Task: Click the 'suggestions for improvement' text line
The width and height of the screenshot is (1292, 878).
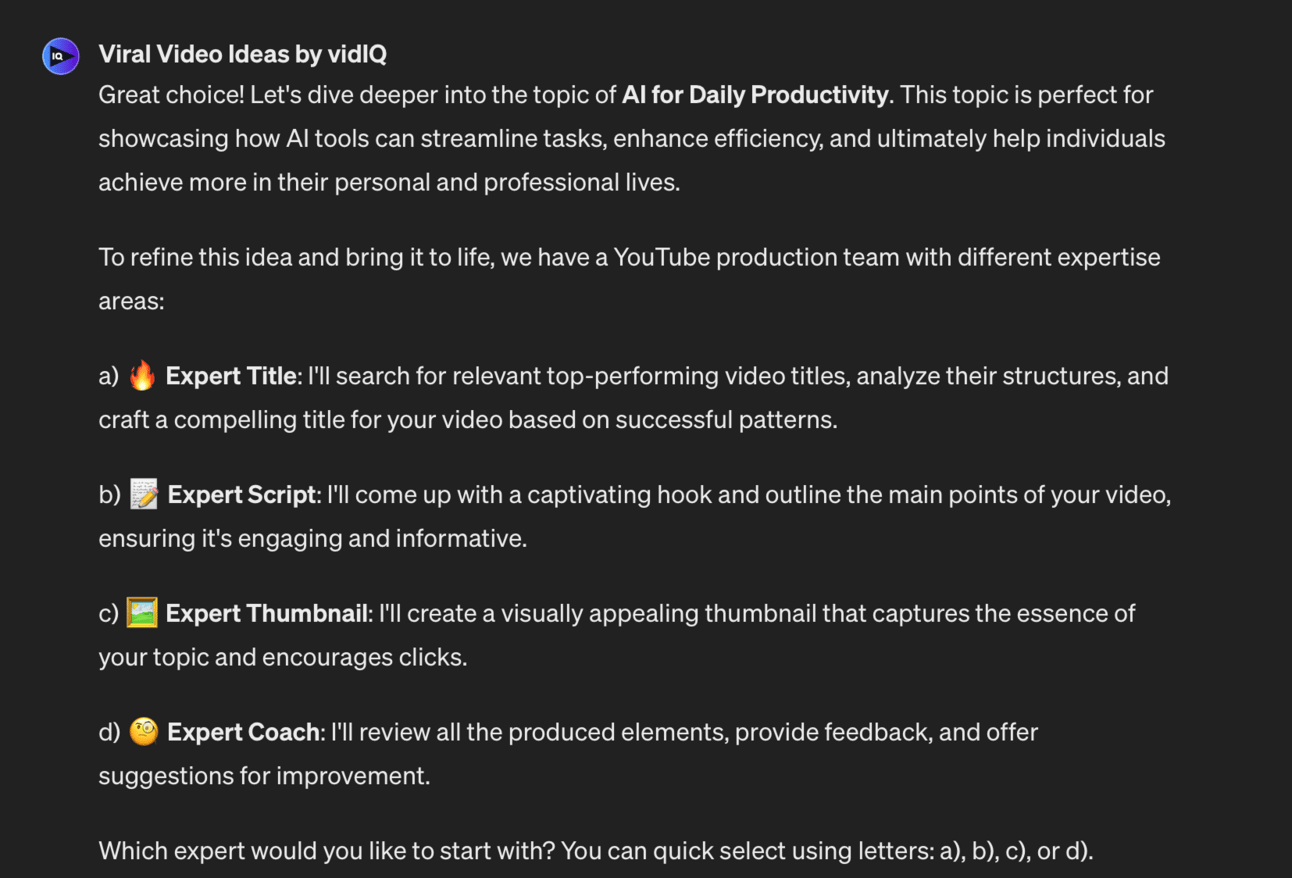Action: 264,776
